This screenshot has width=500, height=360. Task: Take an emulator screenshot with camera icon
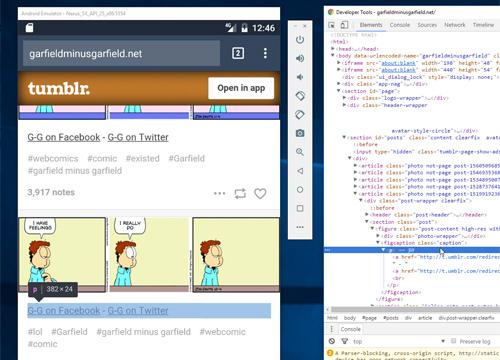pyautogui.click(x=300, y=133)
